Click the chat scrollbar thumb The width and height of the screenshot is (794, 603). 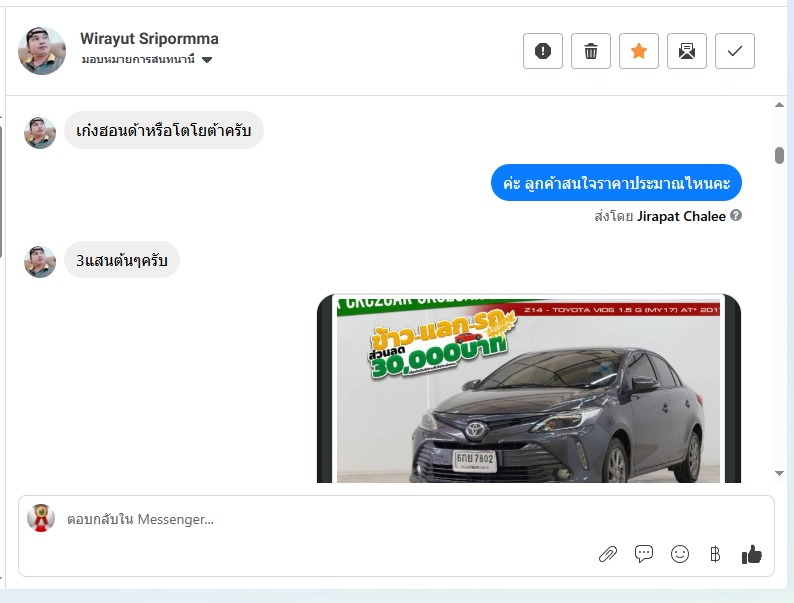[x=779, y=155]
